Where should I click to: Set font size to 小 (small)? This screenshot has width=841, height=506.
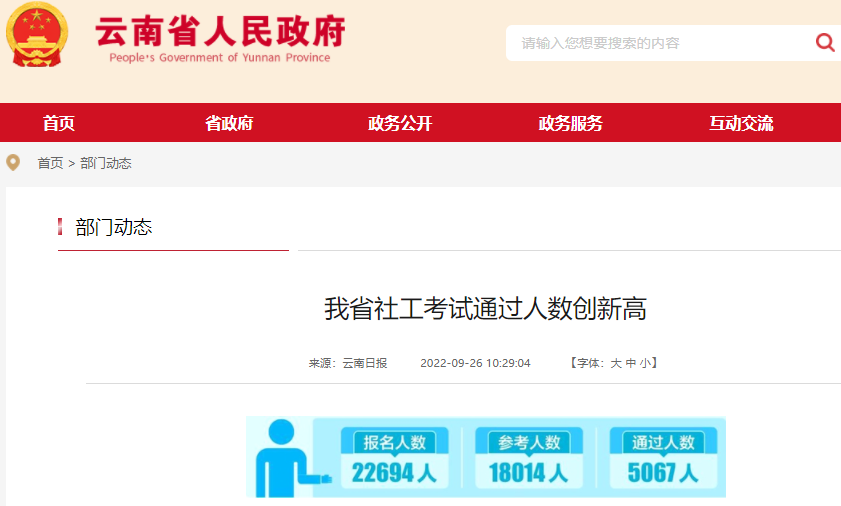click(x=645, y=363)
